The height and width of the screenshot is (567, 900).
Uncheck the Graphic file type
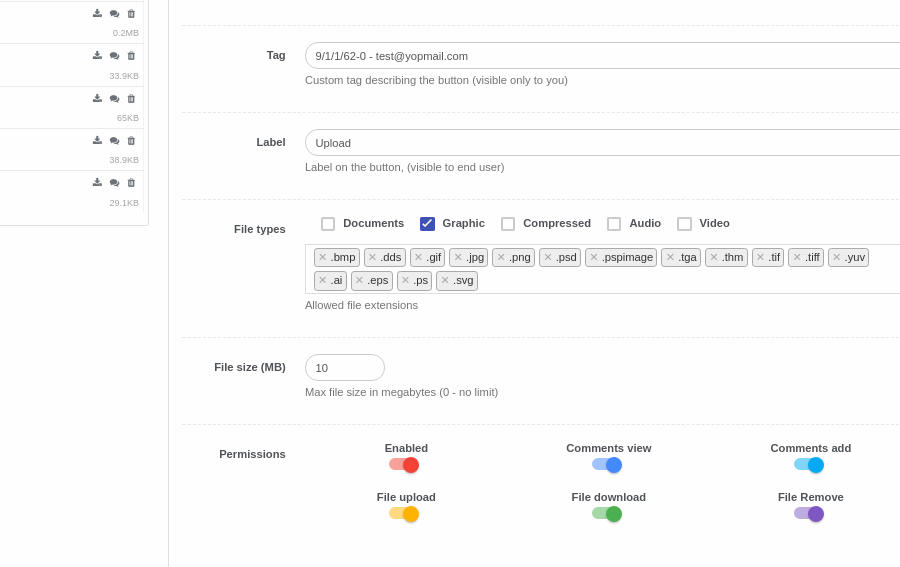click(x=427, y=224)
